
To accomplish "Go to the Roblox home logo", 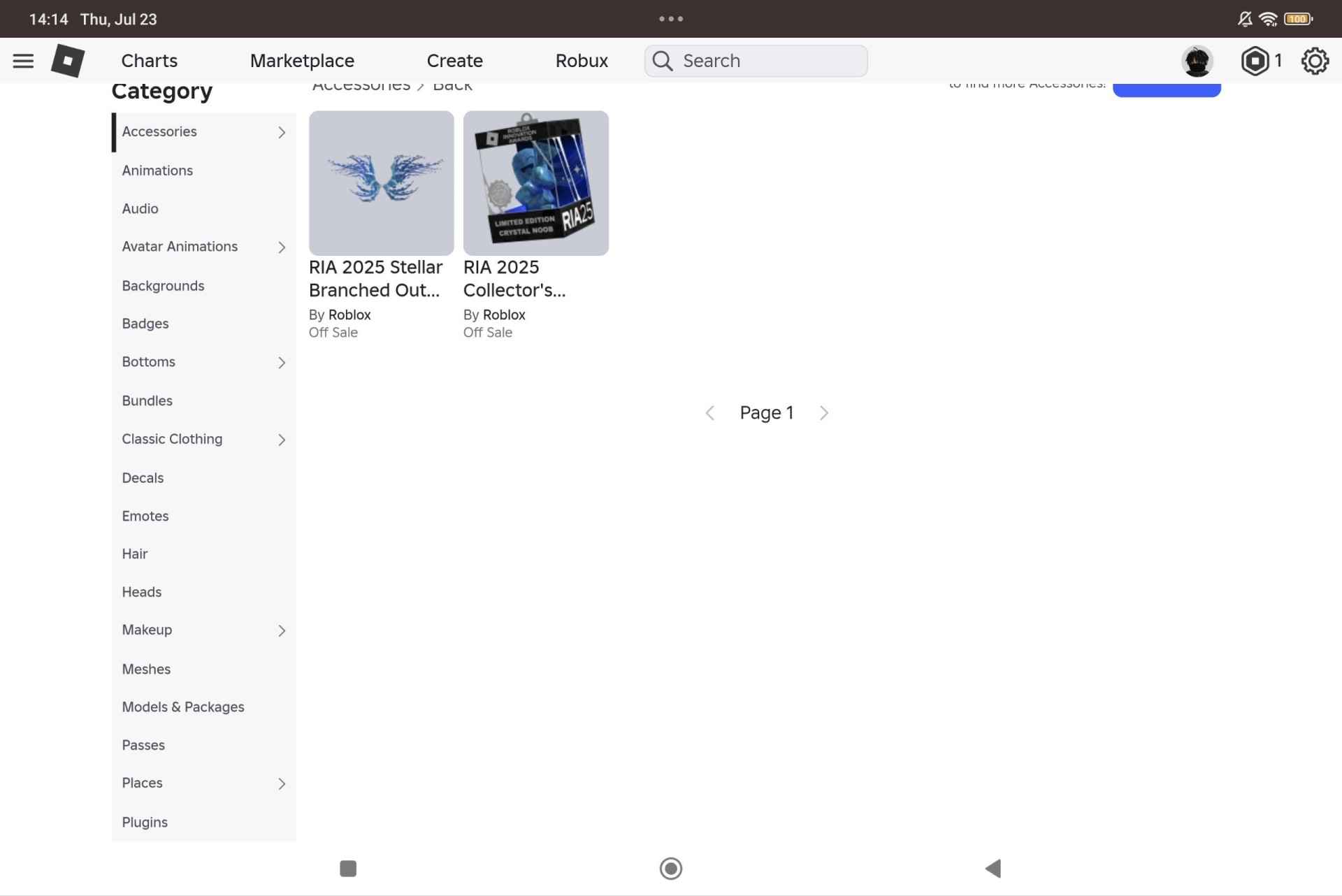I will pos(68,61).
